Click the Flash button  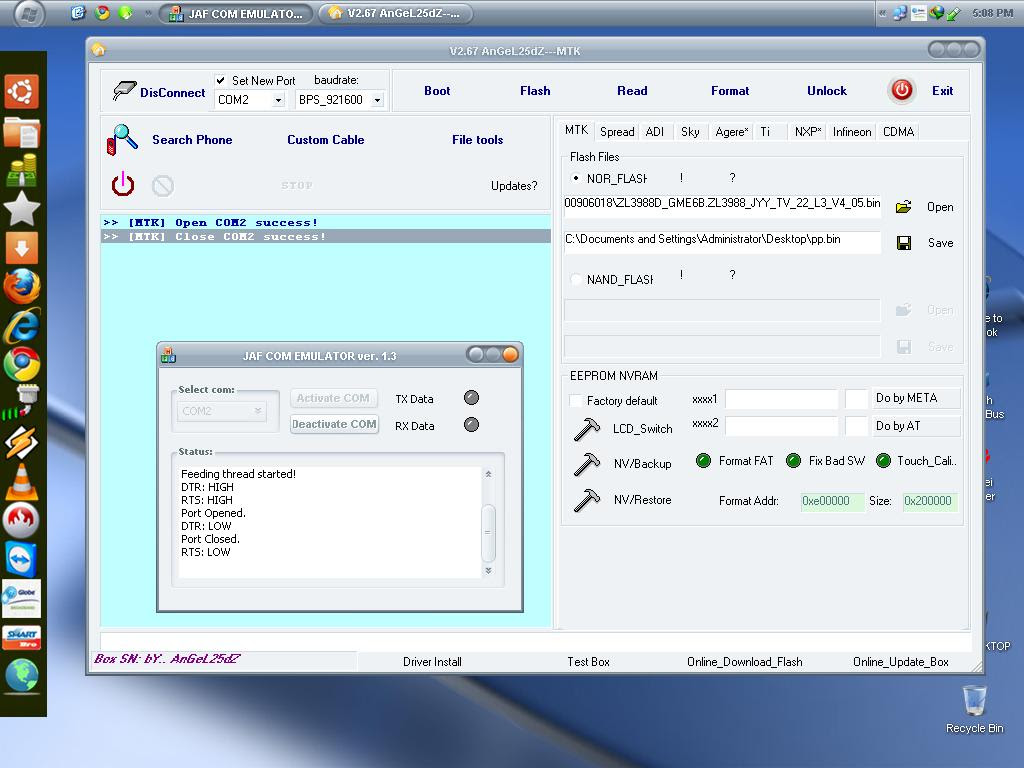[535, 91]
